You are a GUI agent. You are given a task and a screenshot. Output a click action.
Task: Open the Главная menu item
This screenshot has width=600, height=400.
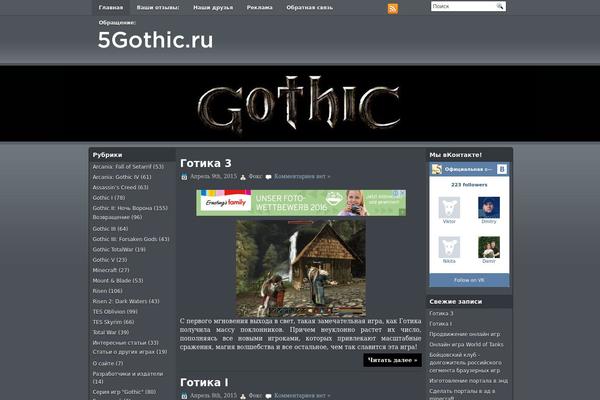pos(111,7)
